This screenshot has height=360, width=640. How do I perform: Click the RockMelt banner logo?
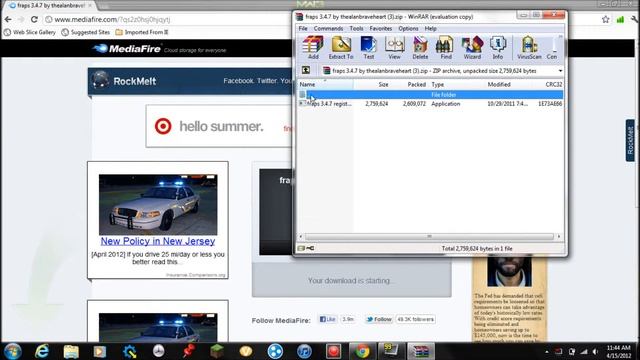coord(124,81)
